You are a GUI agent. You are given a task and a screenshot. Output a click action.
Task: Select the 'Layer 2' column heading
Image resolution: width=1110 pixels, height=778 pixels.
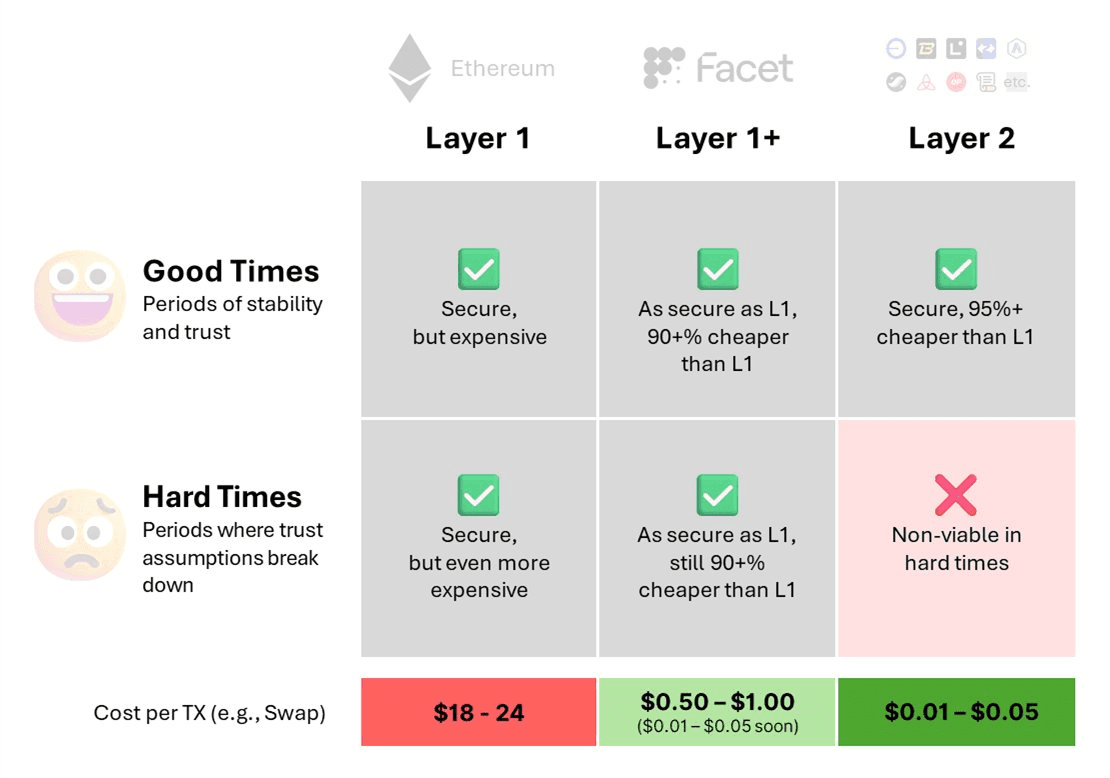click(961, 139)
